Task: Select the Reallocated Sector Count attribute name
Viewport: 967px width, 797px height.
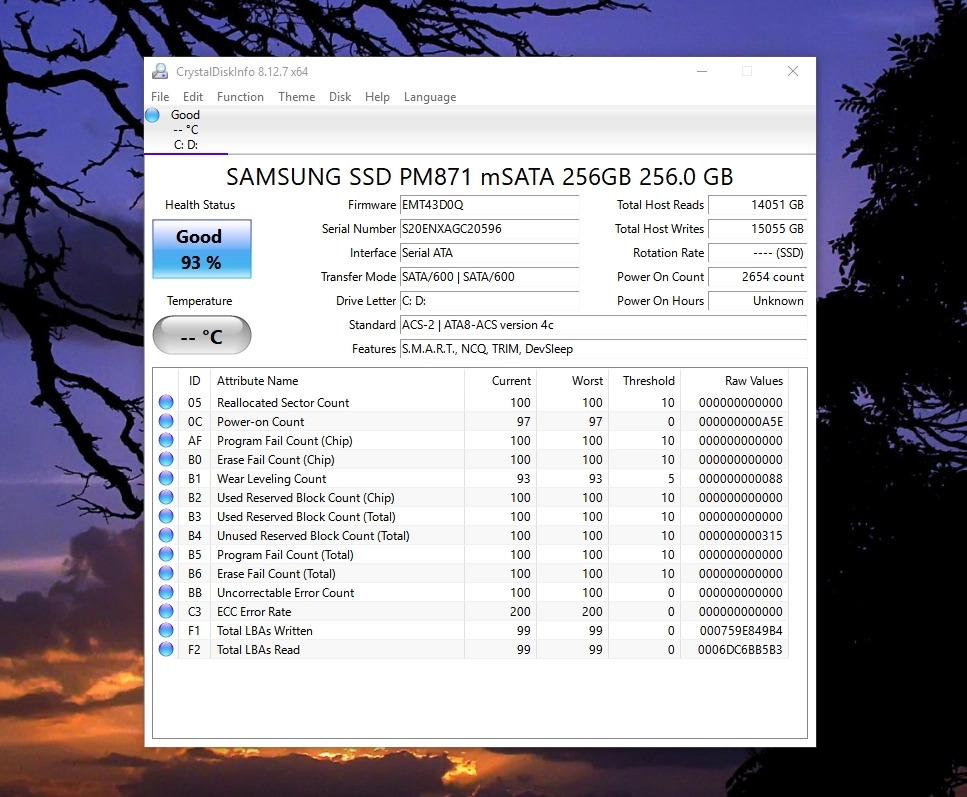Action: 282,403
